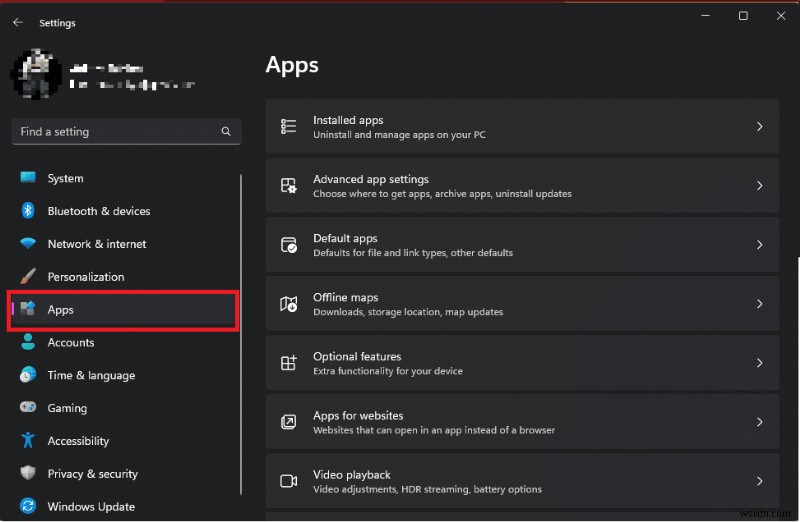Click the Bluetooth icon in sidebar
The width and height of the screenshot is (800, 522).
pos(28,210)
